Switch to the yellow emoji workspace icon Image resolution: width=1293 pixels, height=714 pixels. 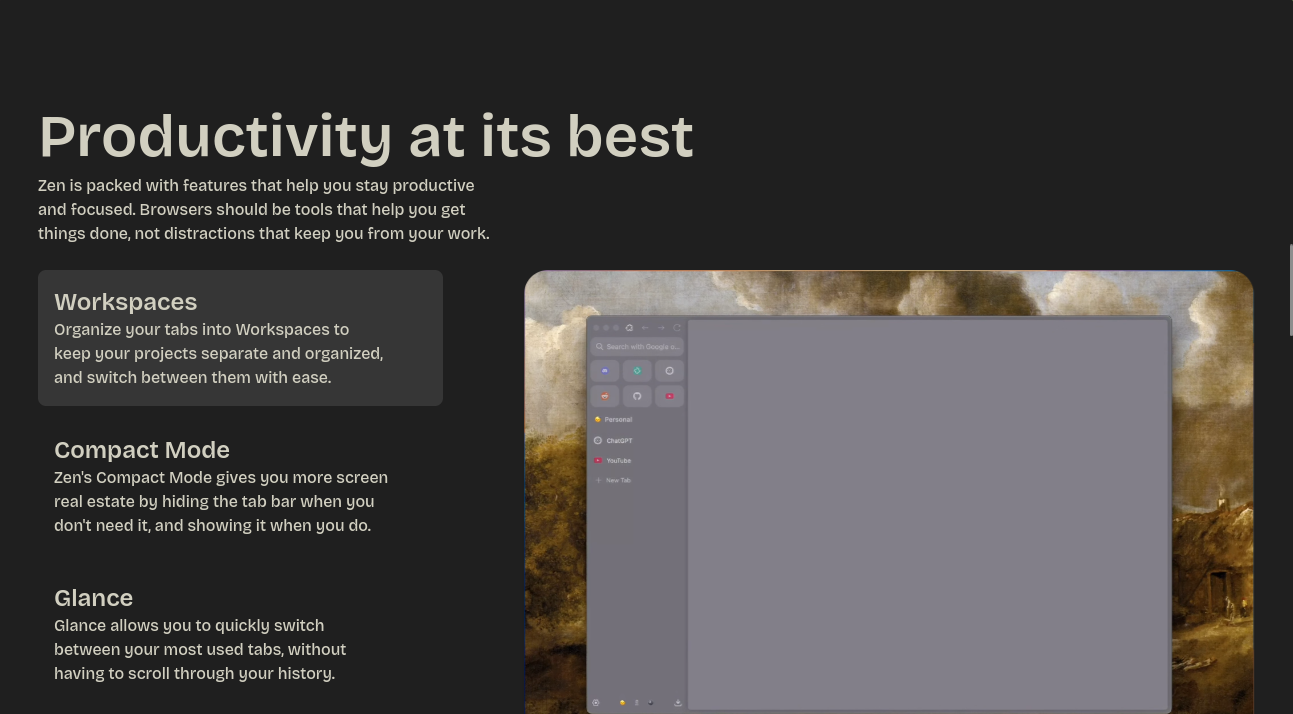coord(622,703)
